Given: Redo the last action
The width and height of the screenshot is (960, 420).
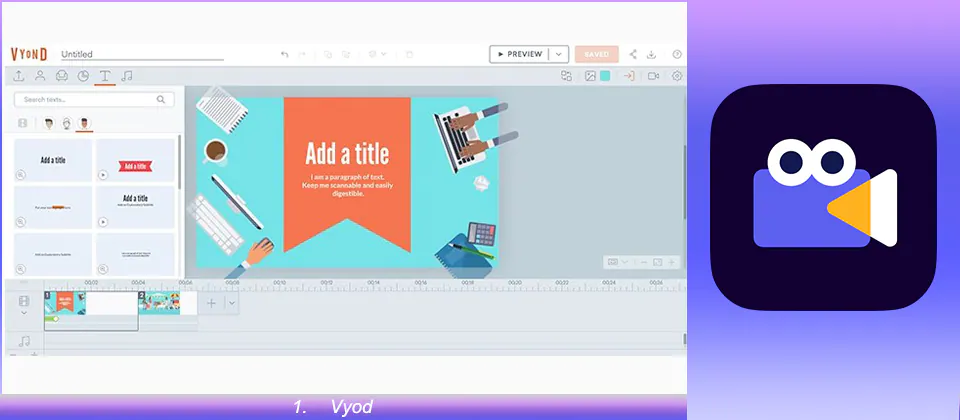Looking at the screenshot, I should [302, 54].
